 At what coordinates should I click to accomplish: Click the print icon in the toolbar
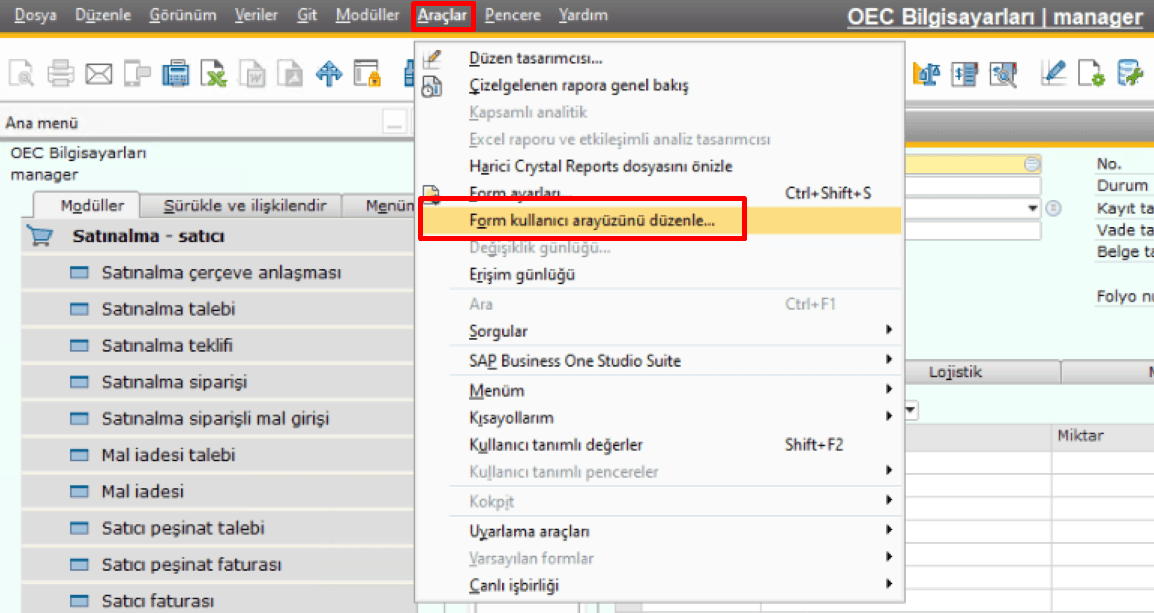coord(60,73)
